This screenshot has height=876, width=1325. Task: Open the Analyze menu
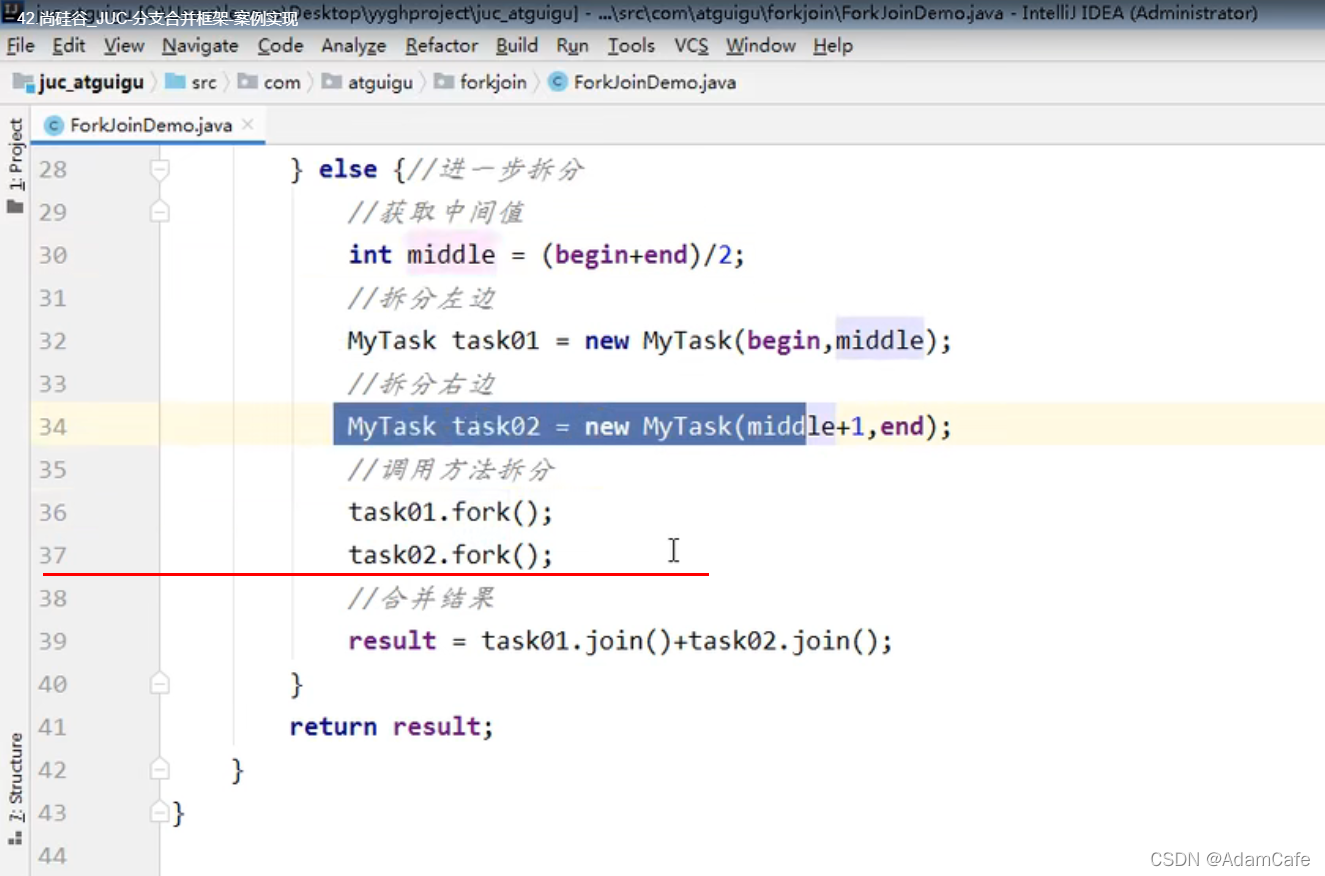click(354, 46)
